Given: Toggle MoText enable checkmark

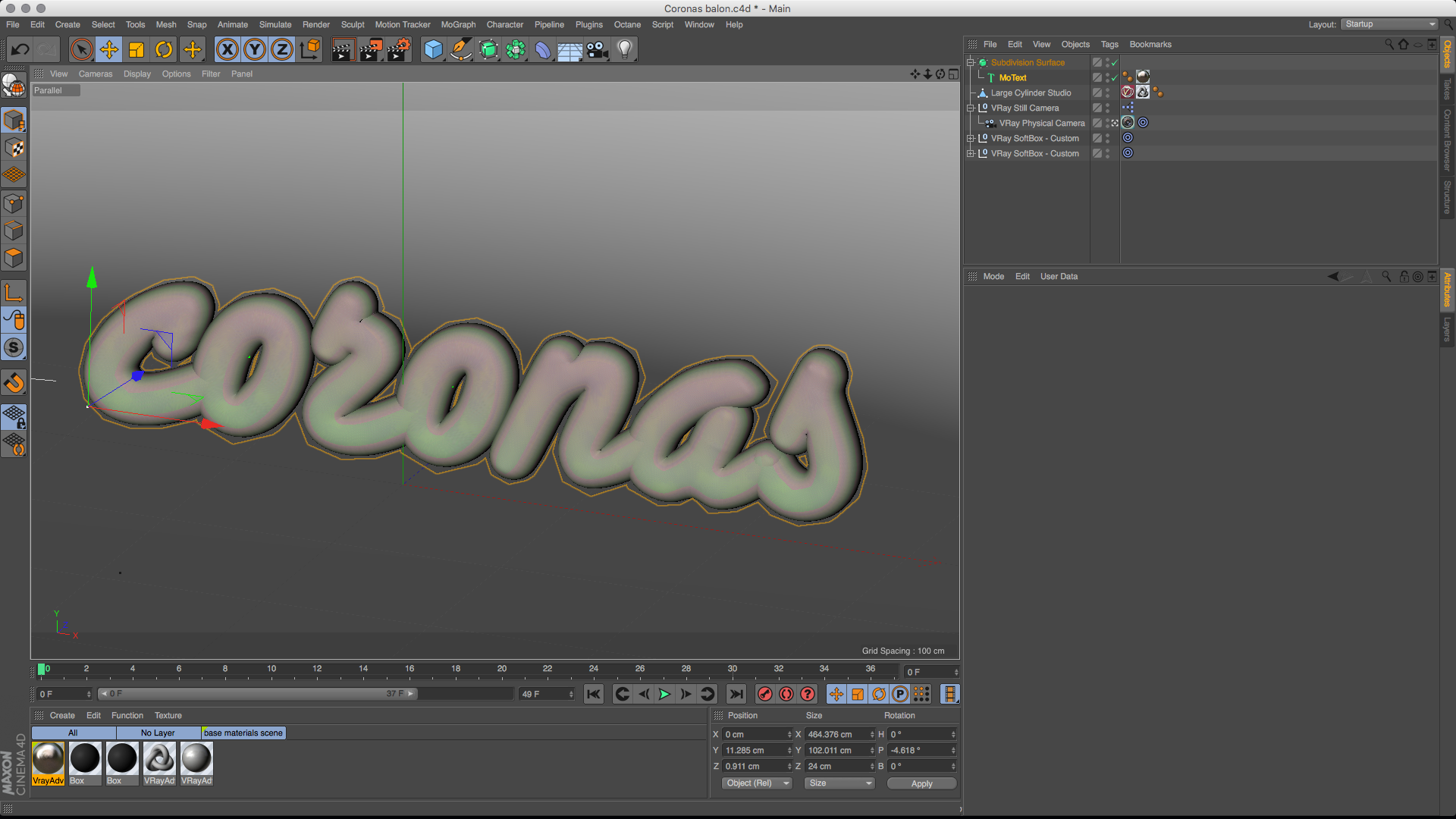Looking at the screenshot, I should pyautogui.click(x=1115, y=77).
